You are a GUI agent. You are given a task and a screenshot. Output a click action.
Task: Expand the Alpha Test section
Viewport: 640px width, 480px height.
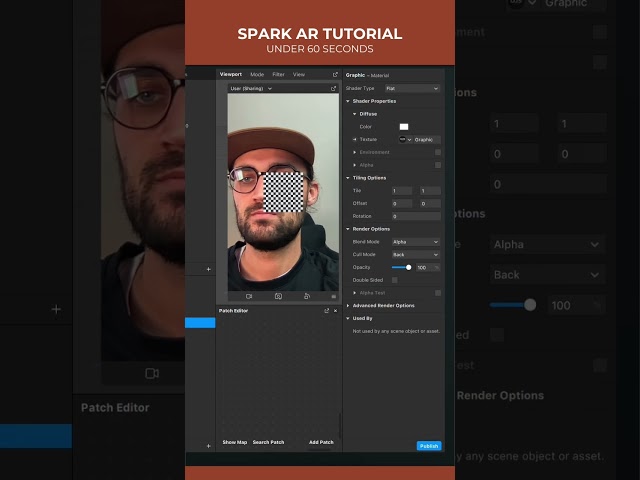point(354,293)
